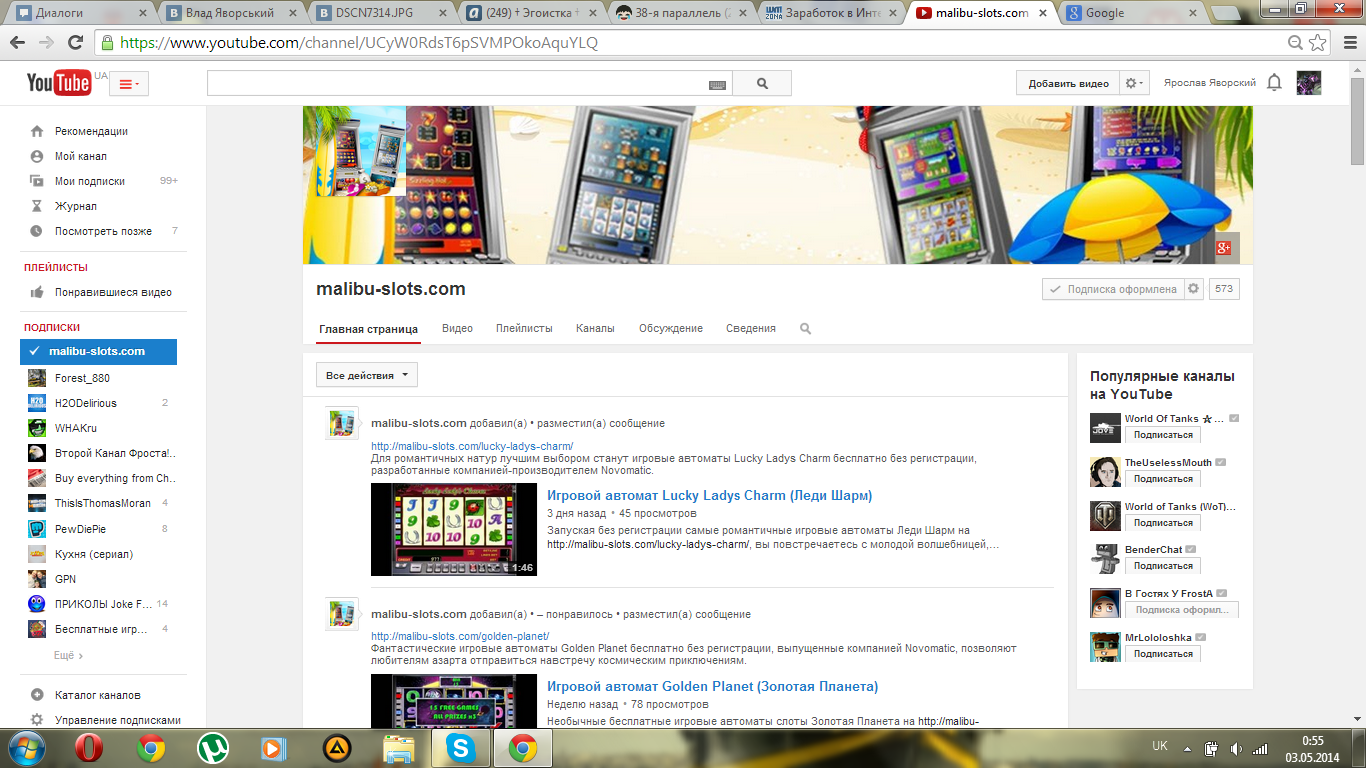
Task: Switch to the Сведения tab
Action: pos(751,328)
